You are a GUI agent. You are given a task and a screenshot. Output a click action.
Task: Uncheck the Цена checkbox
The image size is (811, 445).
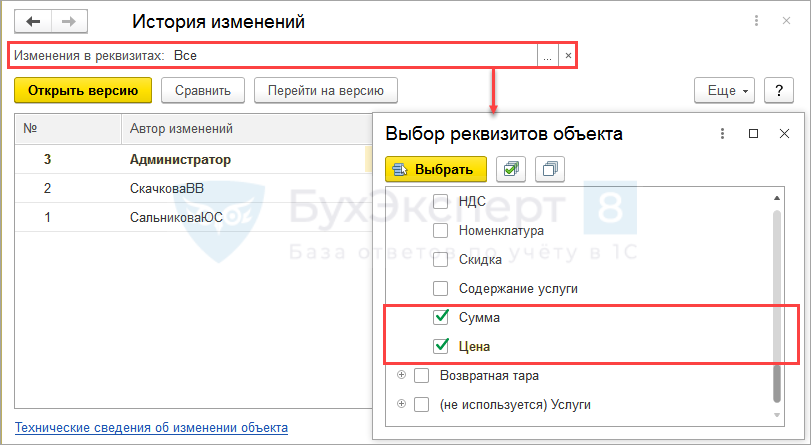pyautogui.click(x=440, y=346)
